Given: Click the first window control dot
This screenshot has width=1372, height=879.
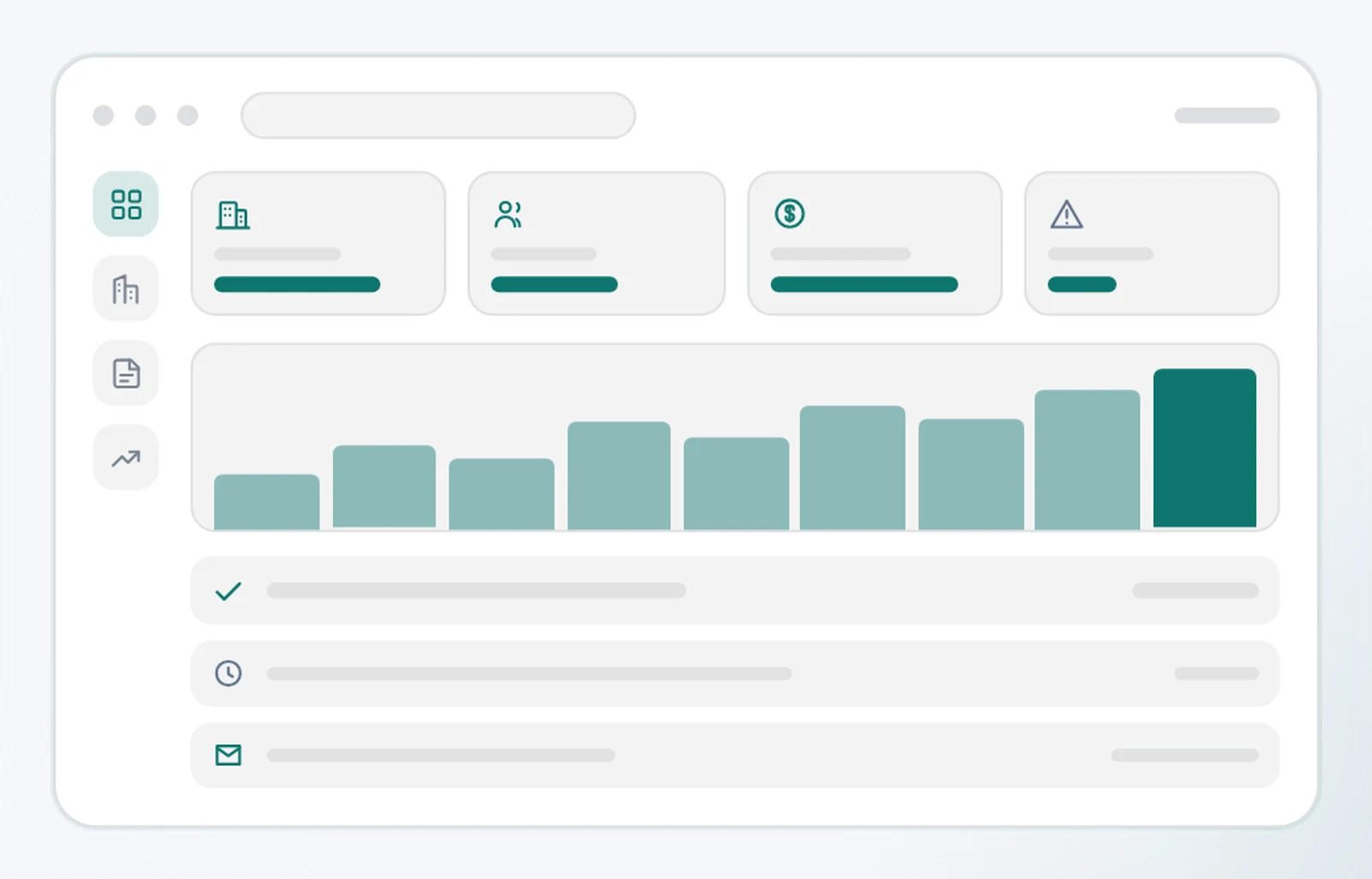Looking at the screenshot, I should click(104, 116).
